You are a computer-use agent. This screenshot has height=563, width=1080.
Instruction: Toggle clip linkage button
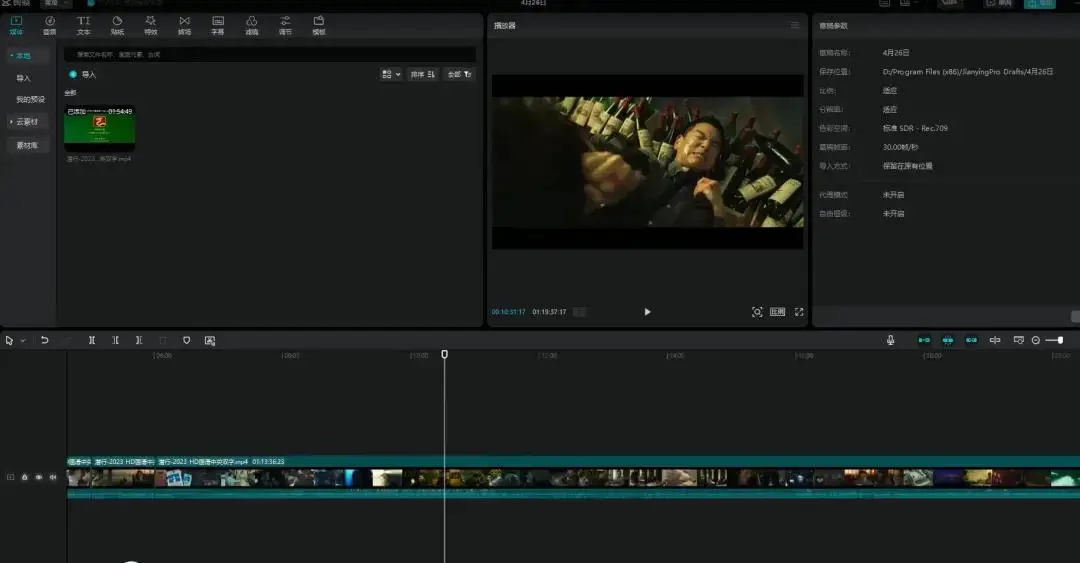tap(971, 340)
